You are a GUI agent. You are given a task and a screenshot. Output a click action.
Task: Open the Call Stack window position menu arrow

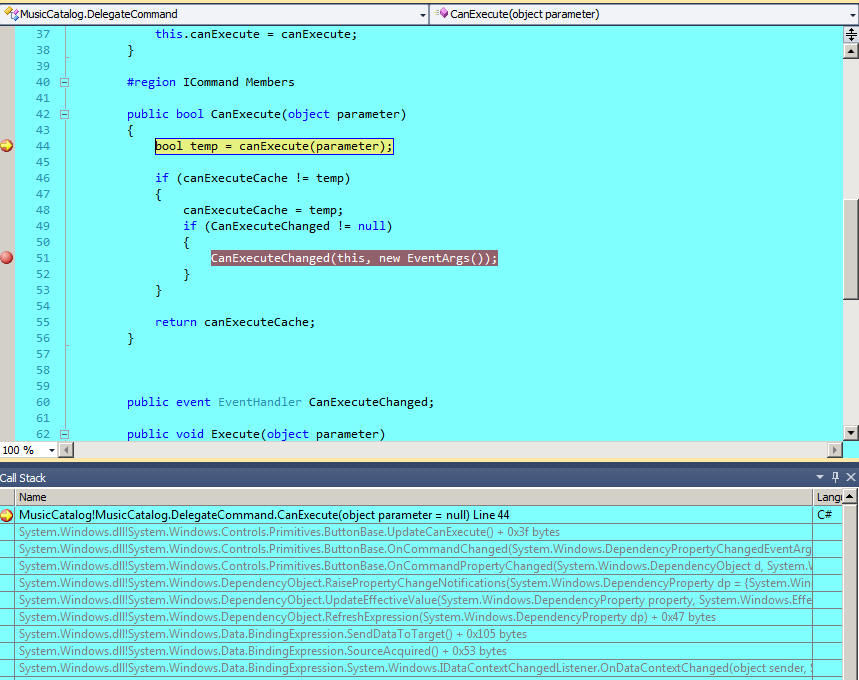click(820, 477)
